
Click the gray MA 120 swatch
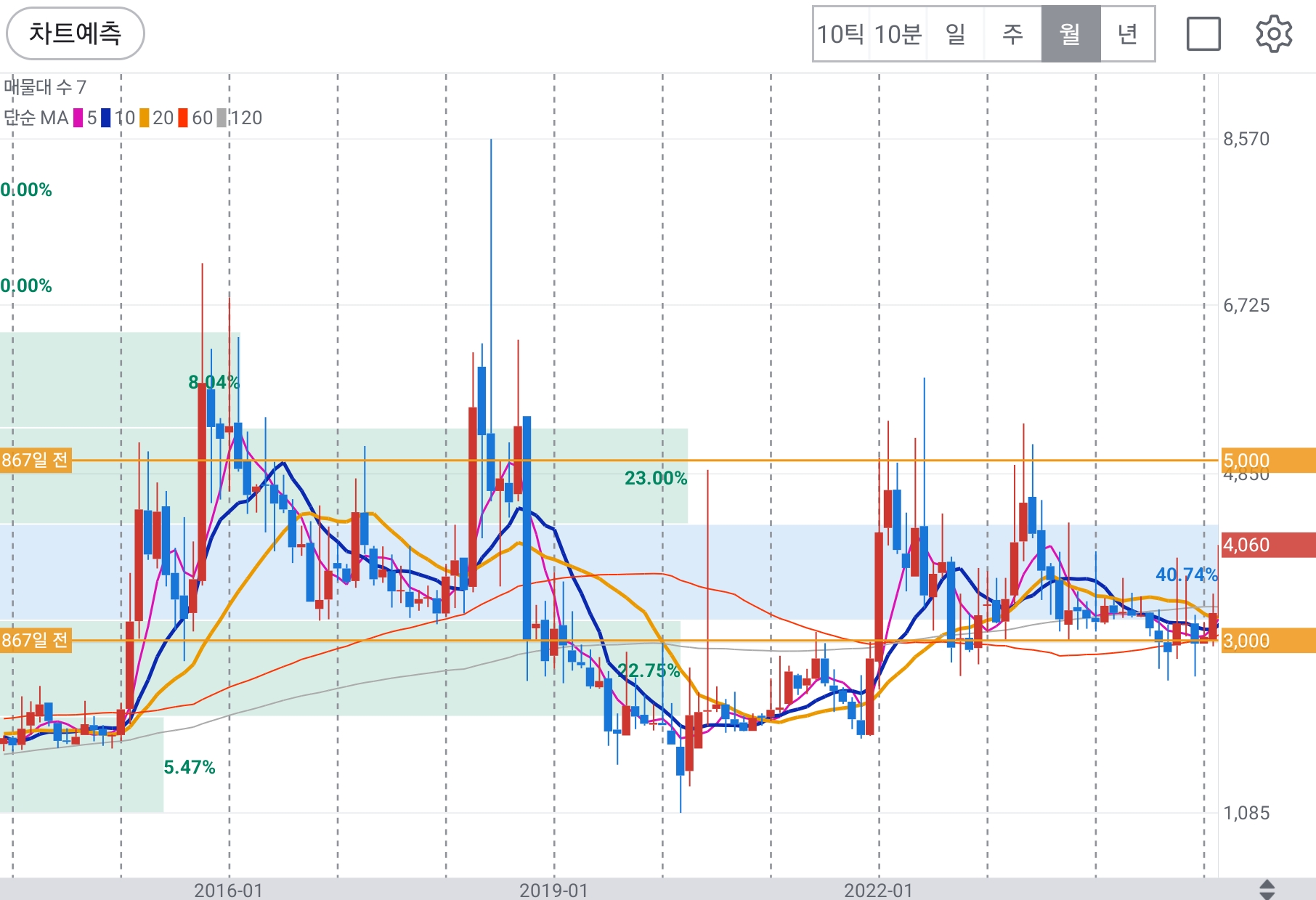point(222,118)
